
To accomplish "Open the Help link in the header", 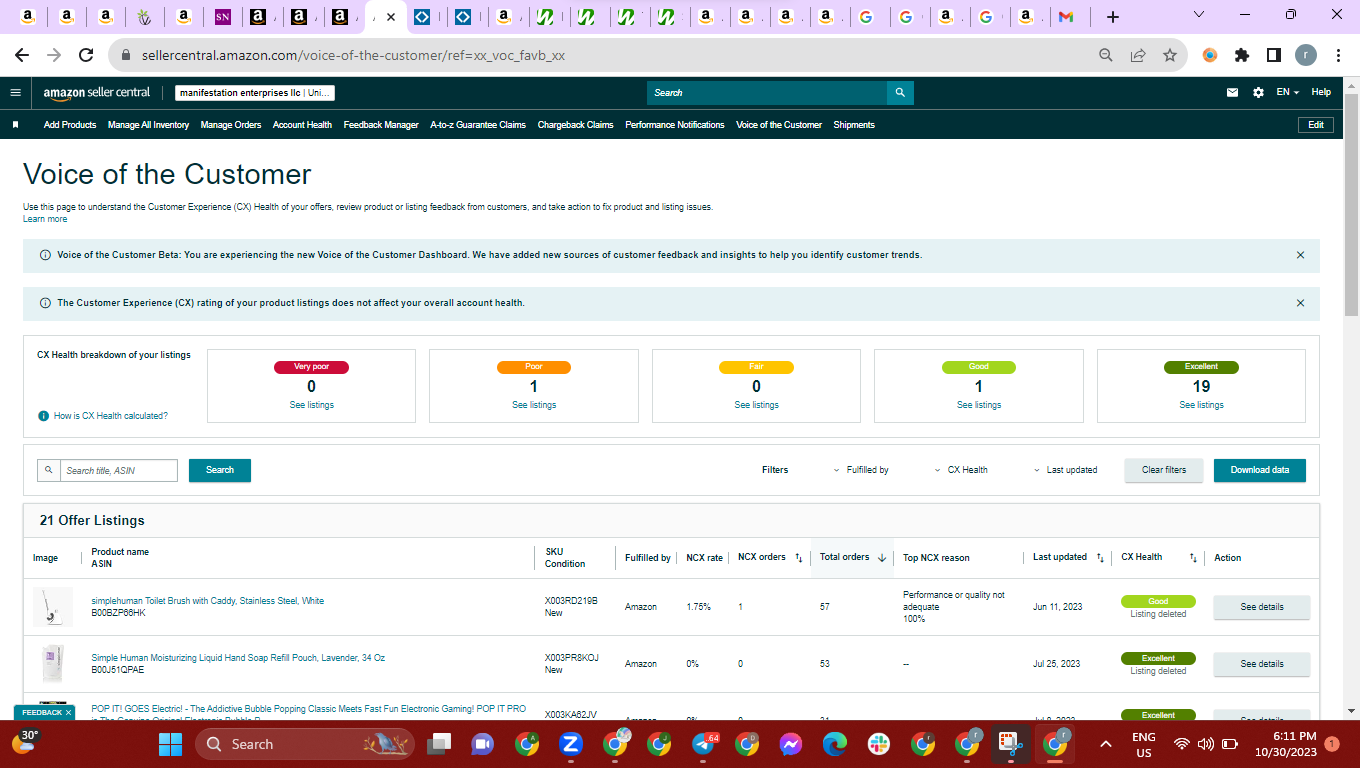I will 1321,92.
